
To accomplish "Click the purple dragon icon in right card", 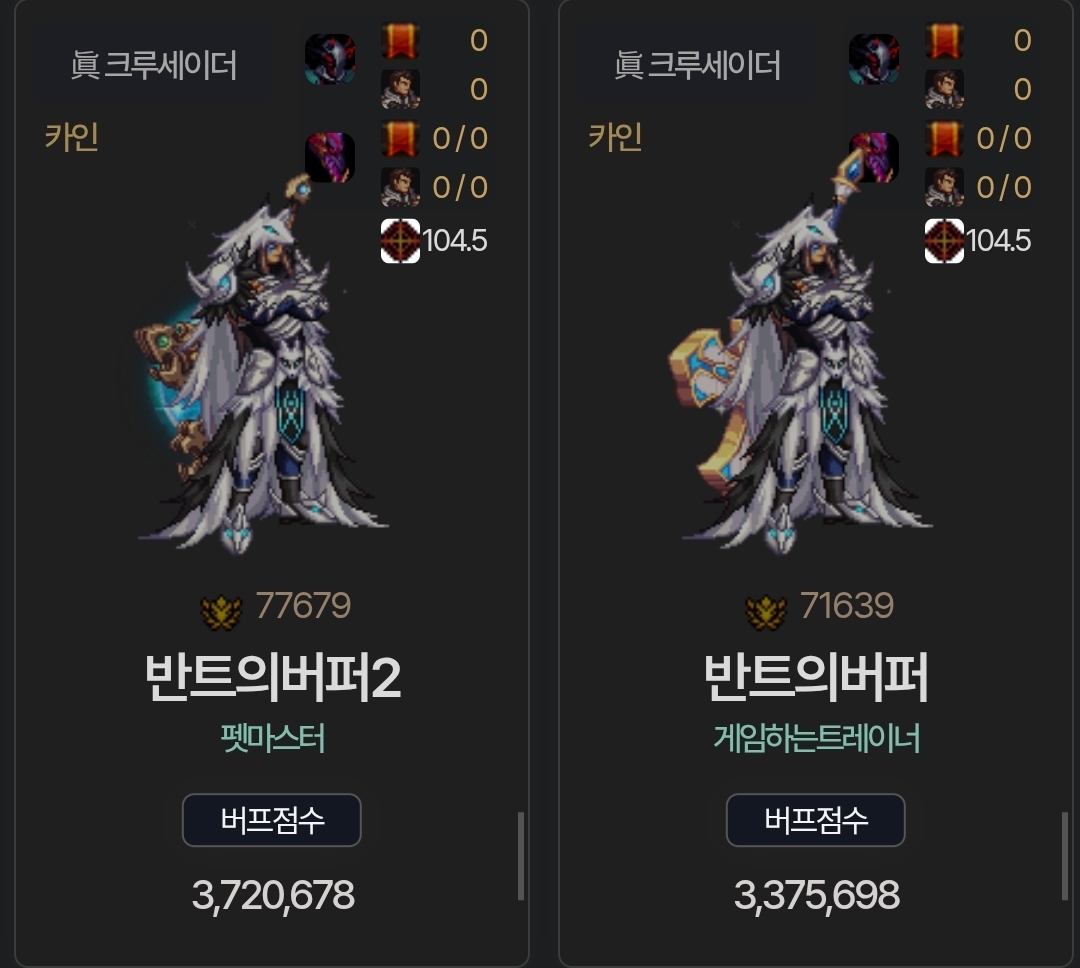I will 873,158.
